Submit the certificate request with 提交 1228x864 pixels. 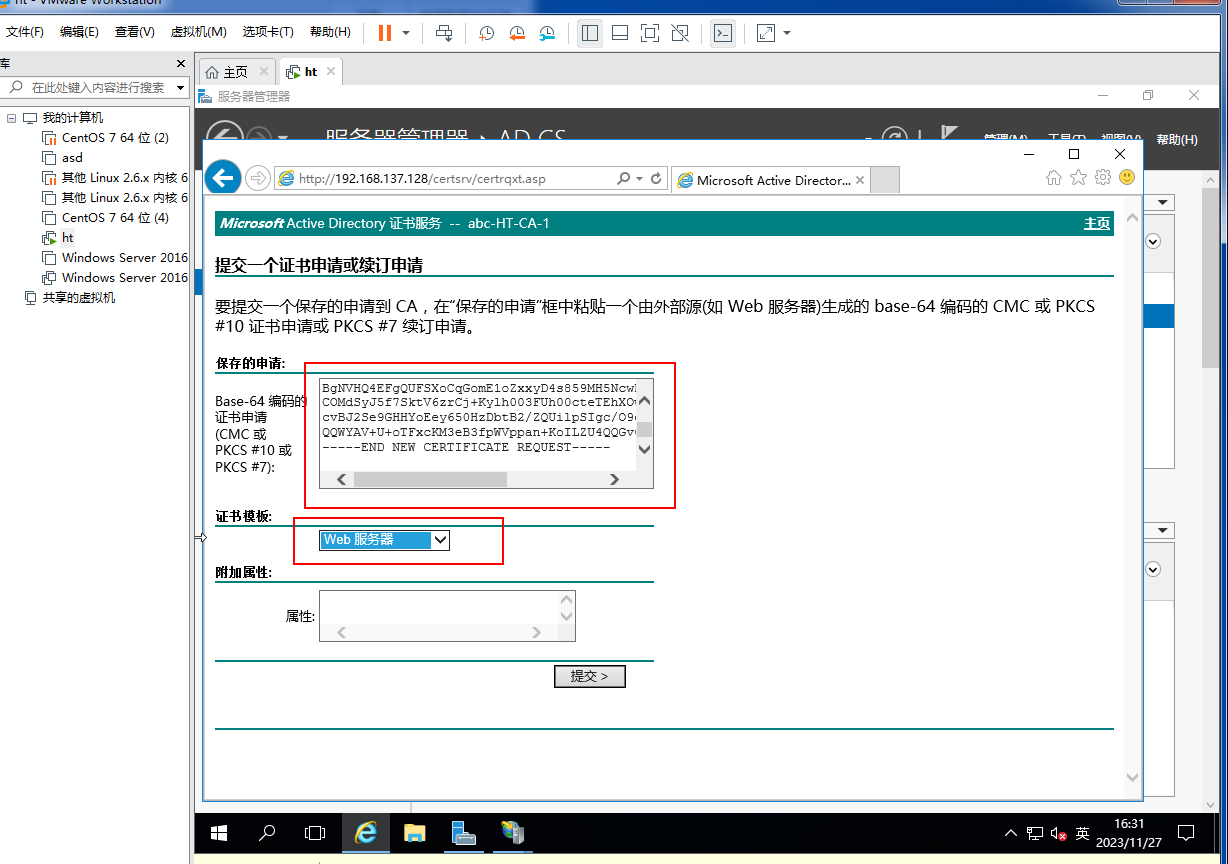point(590,677)
